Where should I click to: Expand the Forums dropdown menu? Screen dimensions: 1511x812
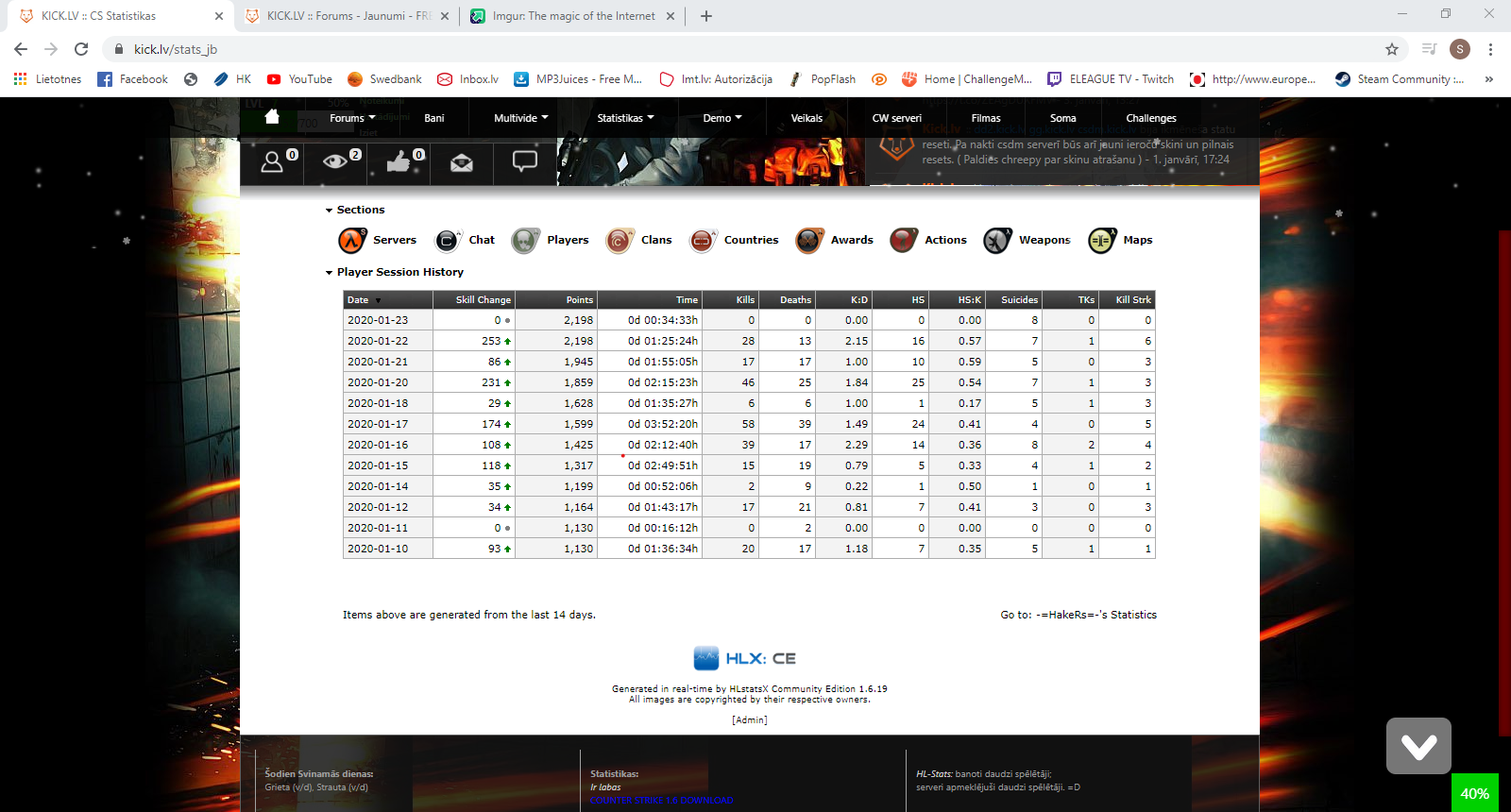[x=352, y=118]
